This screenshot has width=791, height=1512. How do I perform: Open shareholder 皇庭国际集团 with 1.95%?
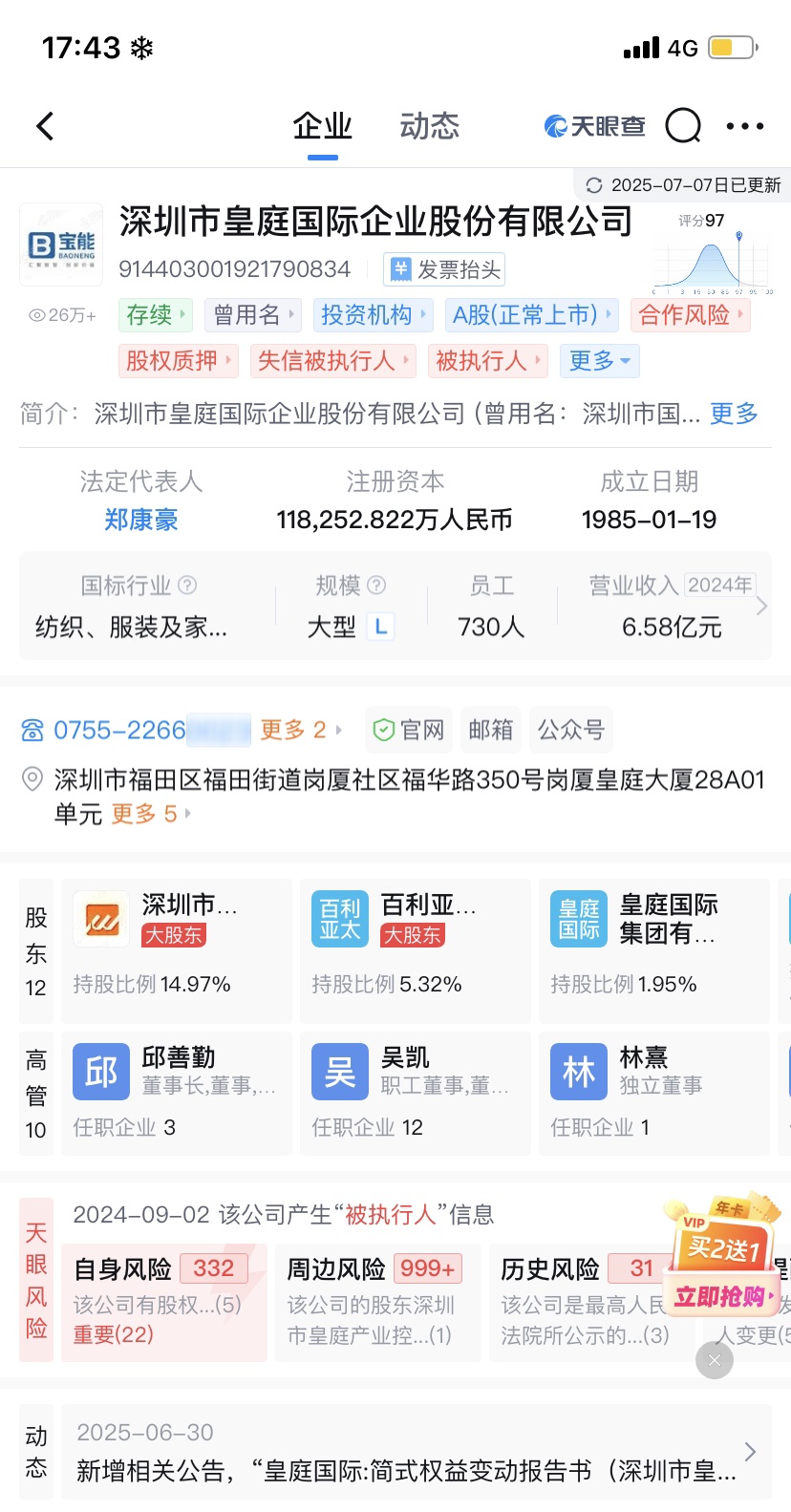click(x=654, y=950)
